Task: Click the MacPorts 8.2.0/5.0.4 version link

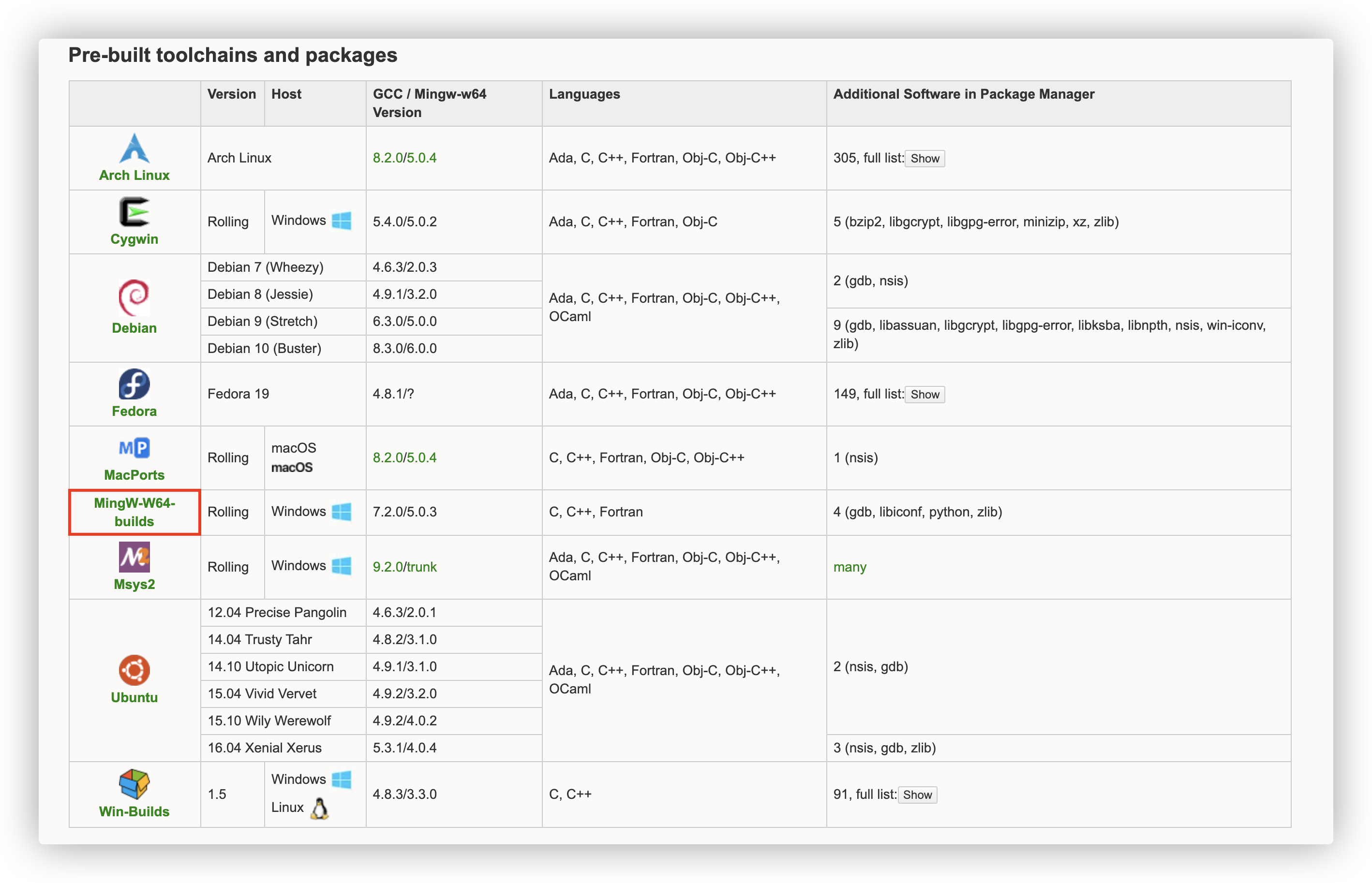Action: click(404, 457)
